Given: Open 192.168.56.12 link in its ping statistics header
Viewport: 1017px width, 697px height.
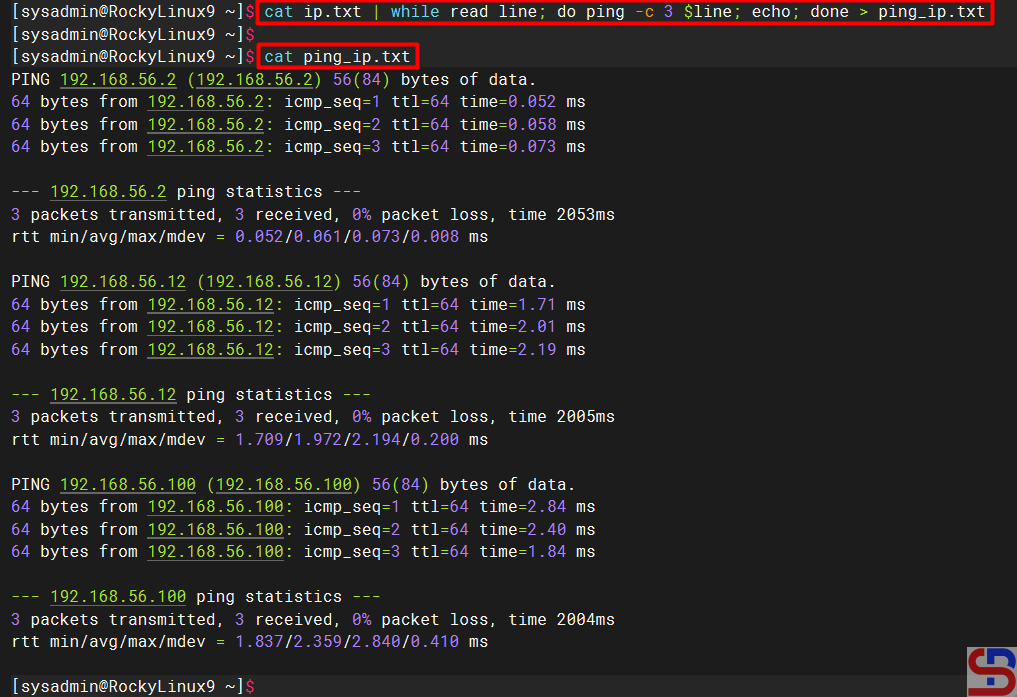Looking at the screenshot, I should (113, 395).
